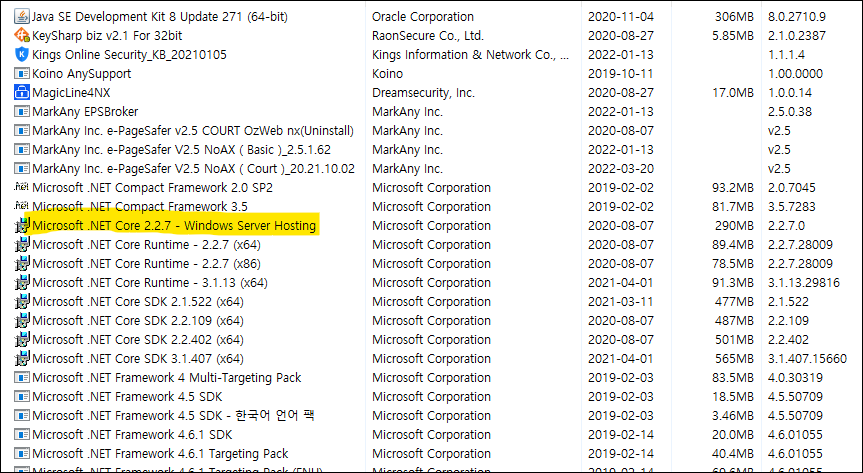Click install date 2022-03-20
Screen dimensions: 863x473
click(622, 169)
